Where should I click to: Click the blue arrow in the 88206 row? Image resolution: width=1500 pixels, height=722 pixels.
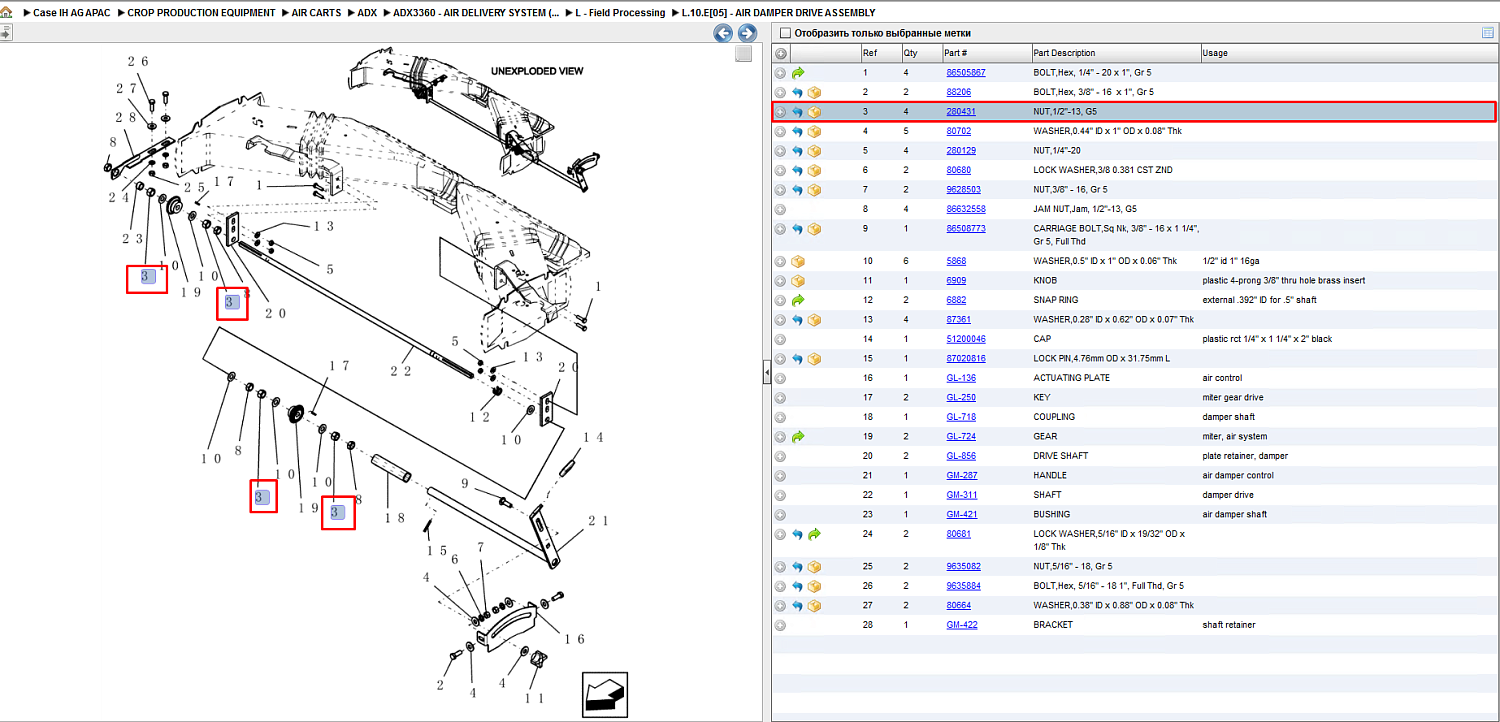(x=798, y=92)
